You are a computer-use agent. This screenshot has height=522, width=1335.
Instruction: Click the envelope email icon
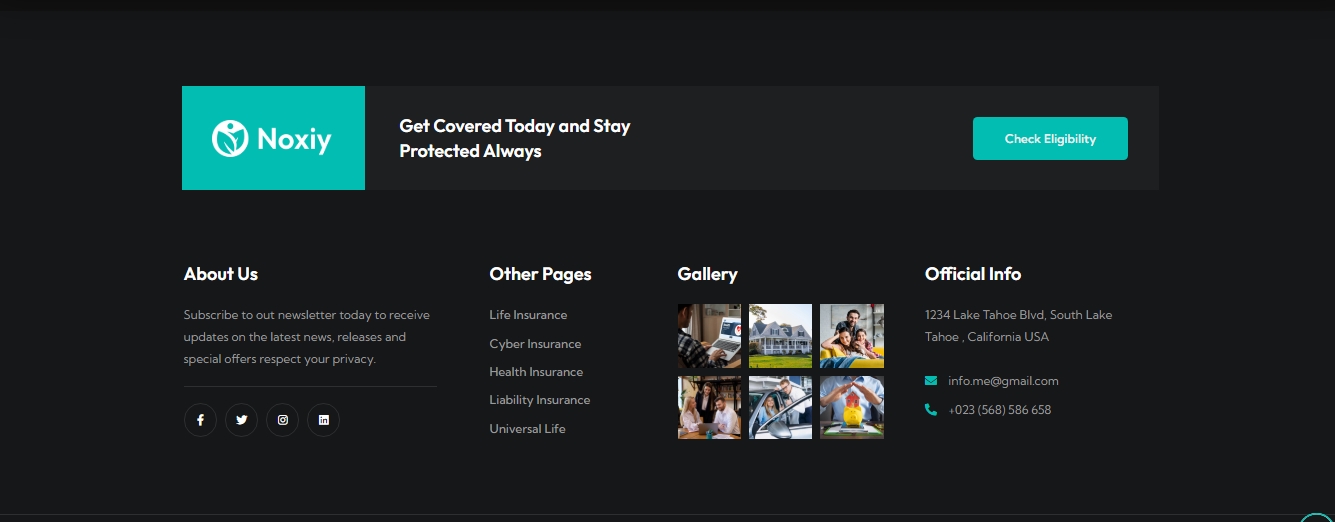pos(931,381)
